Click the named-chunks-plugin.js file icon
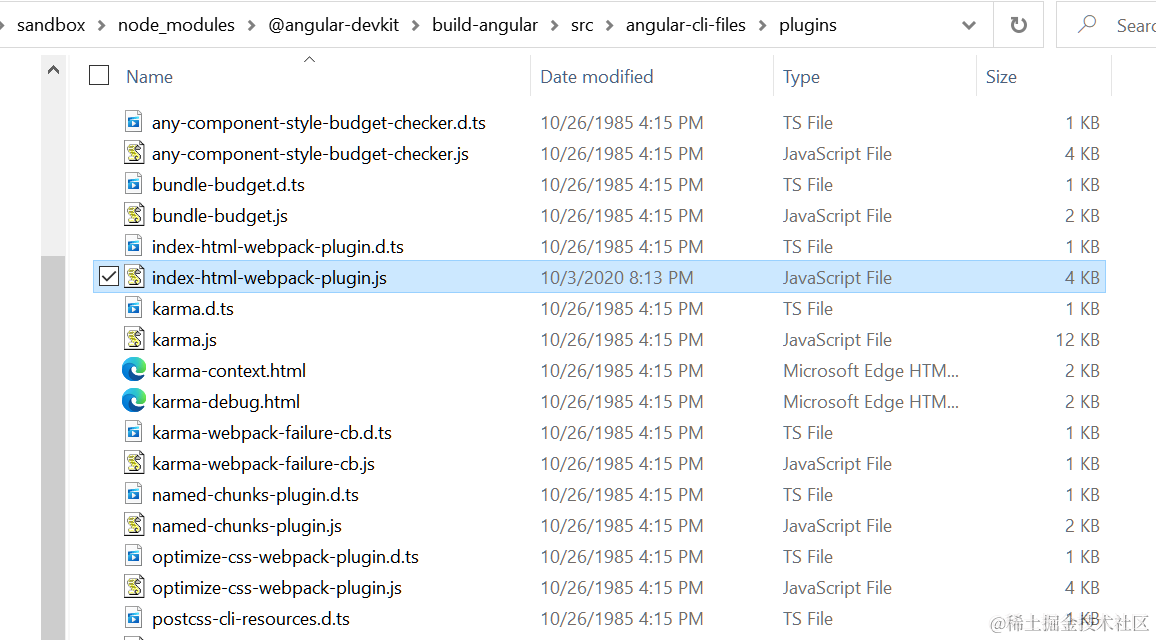Screen dimensions: 1156x640 133,524
